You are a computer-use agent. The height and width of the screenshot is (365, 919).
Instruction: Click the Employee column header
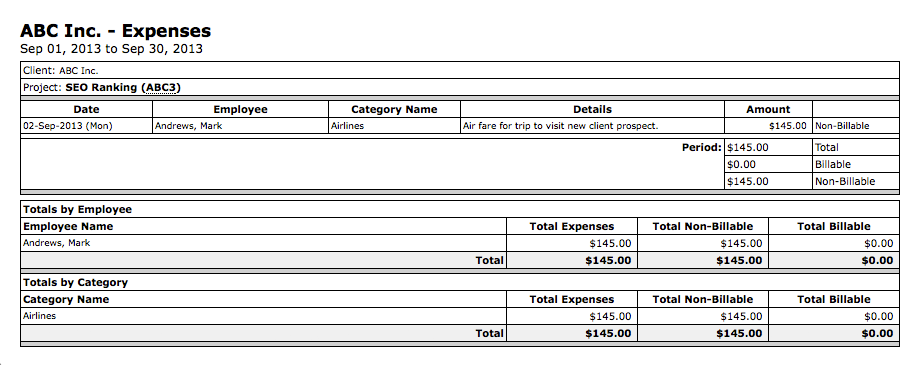[x=240, y=109]
